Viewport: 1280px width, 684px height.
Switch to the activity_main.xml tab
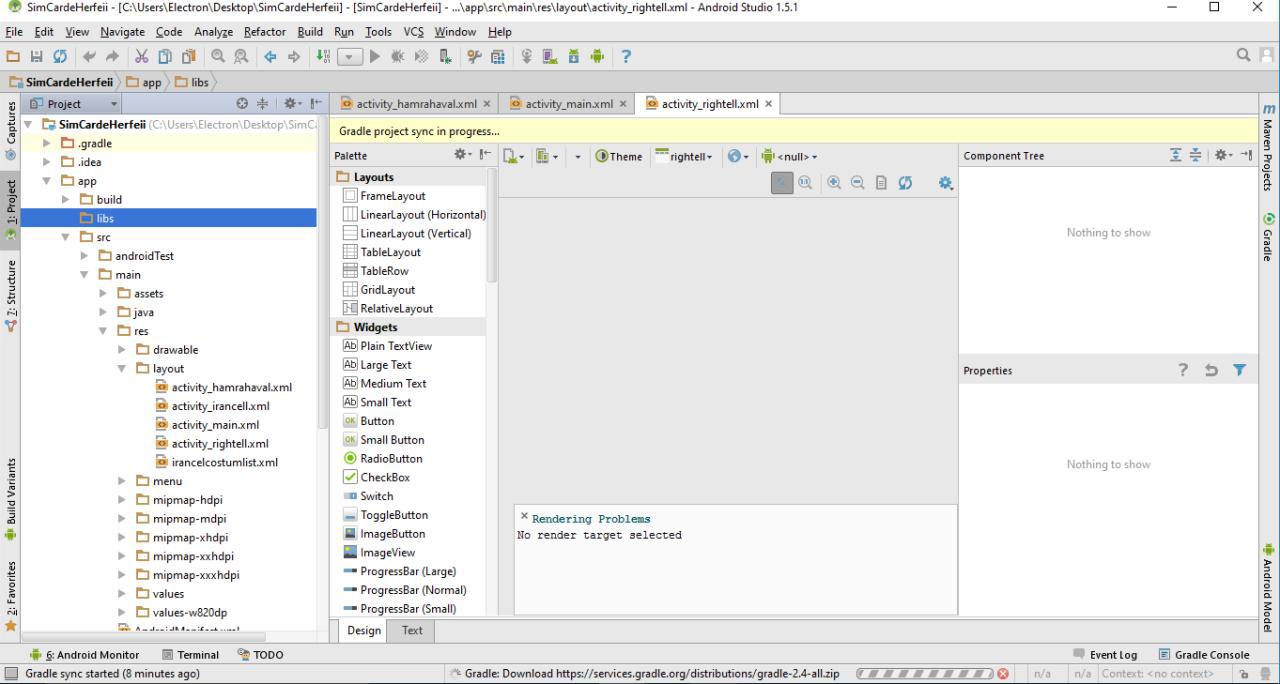(568, 104)
